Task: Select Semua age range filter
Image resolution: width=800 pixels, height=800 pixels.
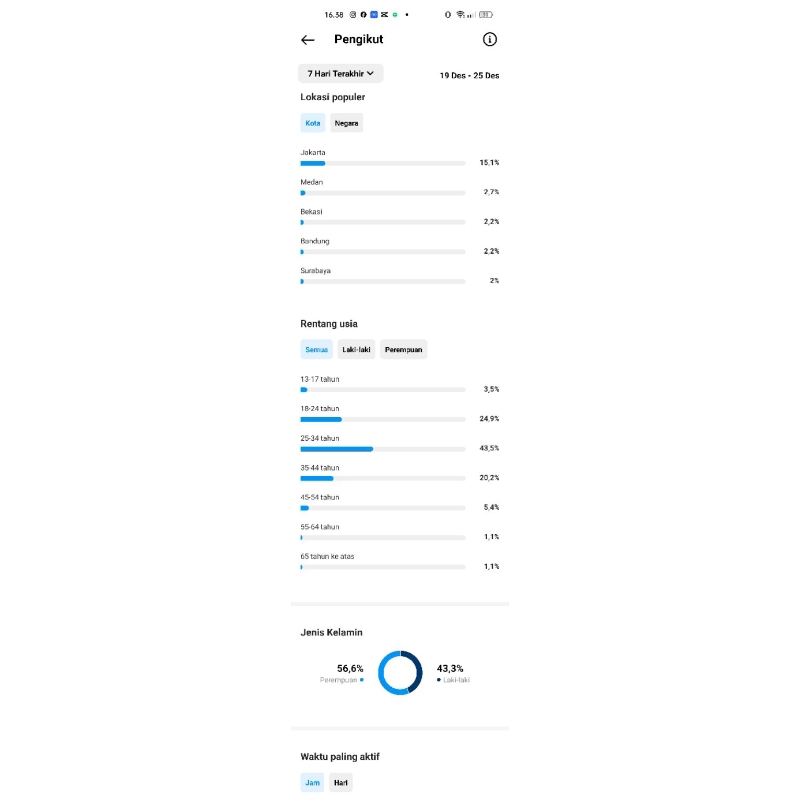Action: point(316,349)
